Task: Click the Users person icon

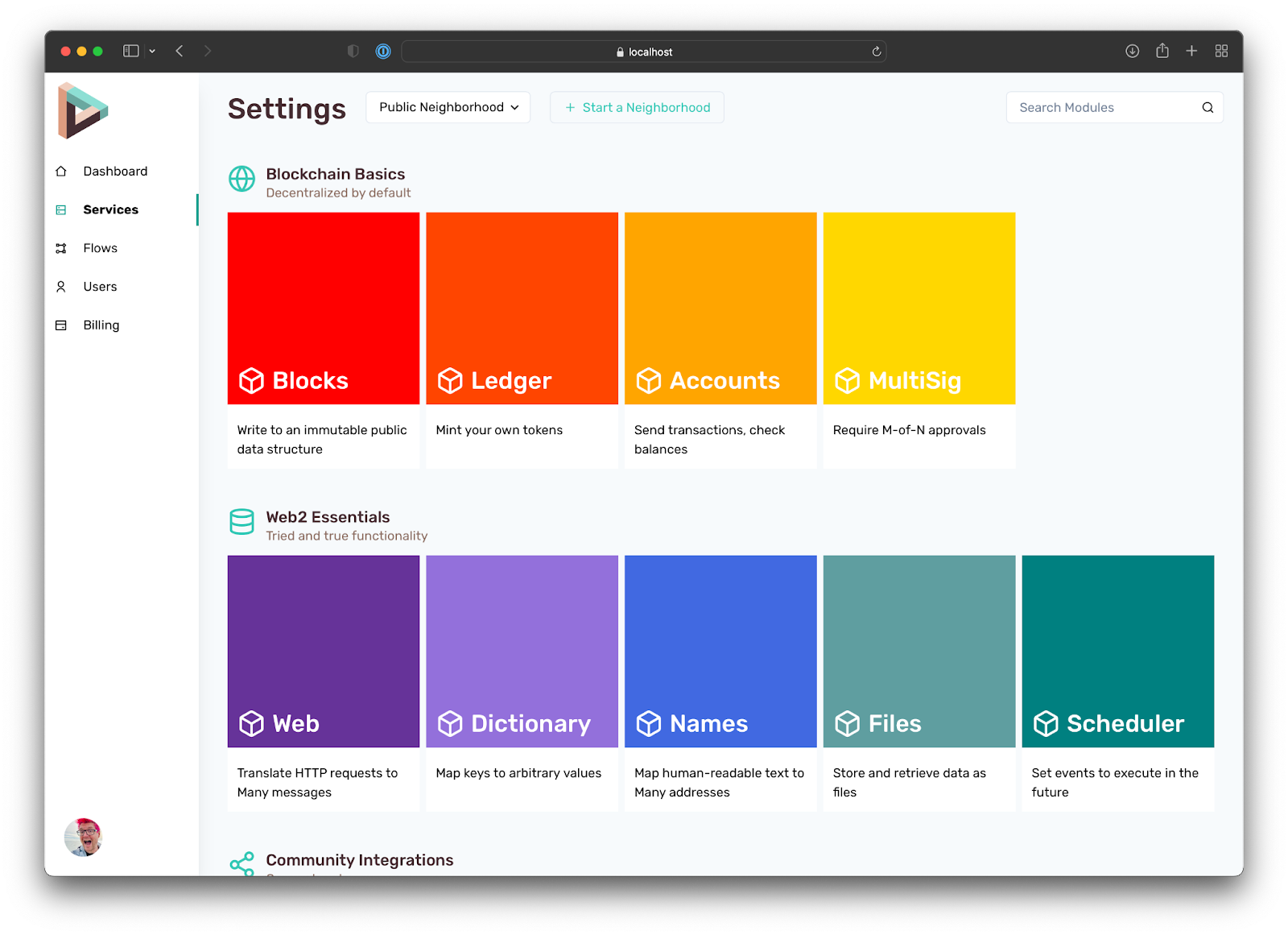Action: (61, 287)
